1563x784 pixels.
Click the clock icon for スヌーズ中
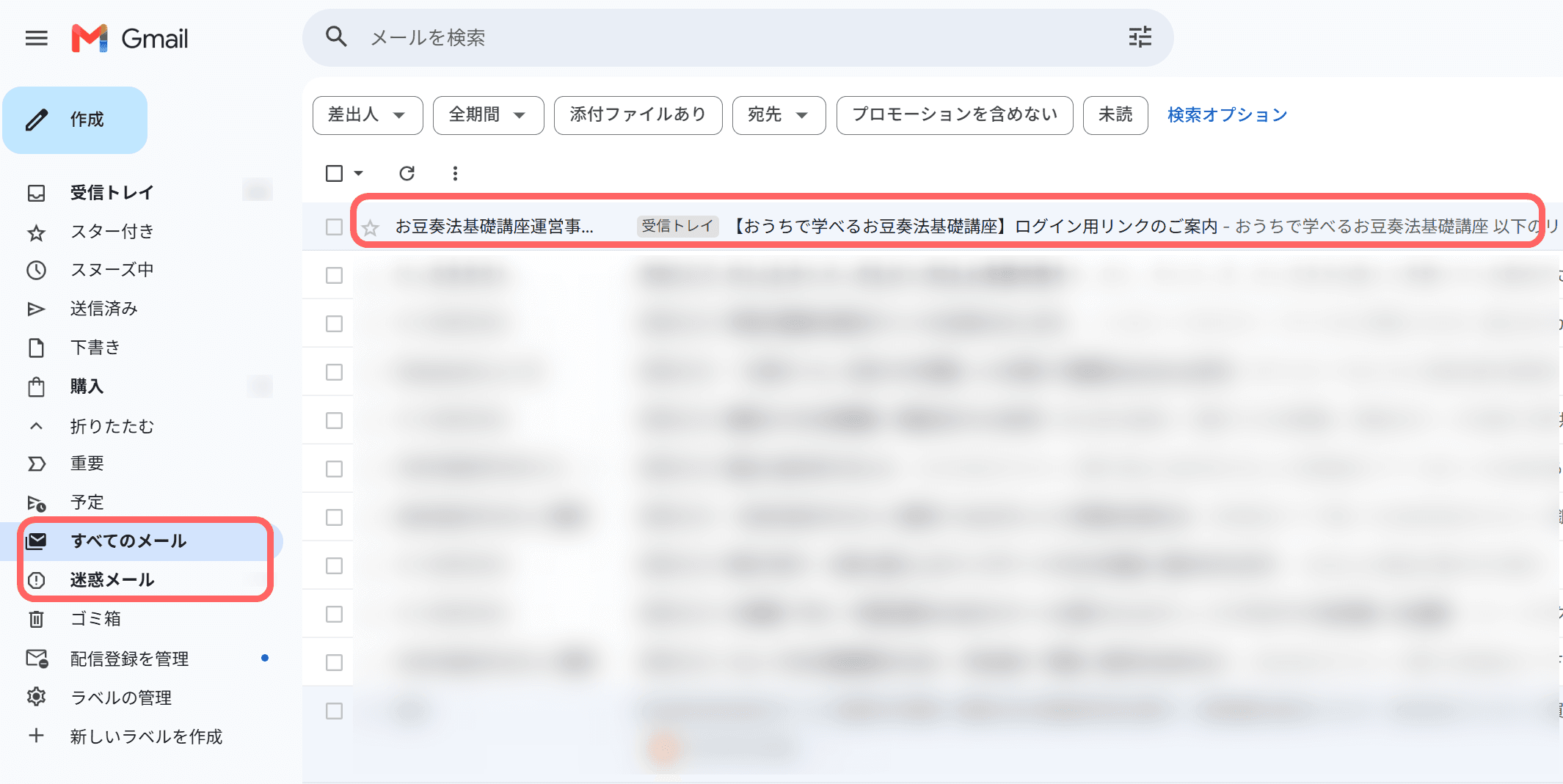point(36,270)
